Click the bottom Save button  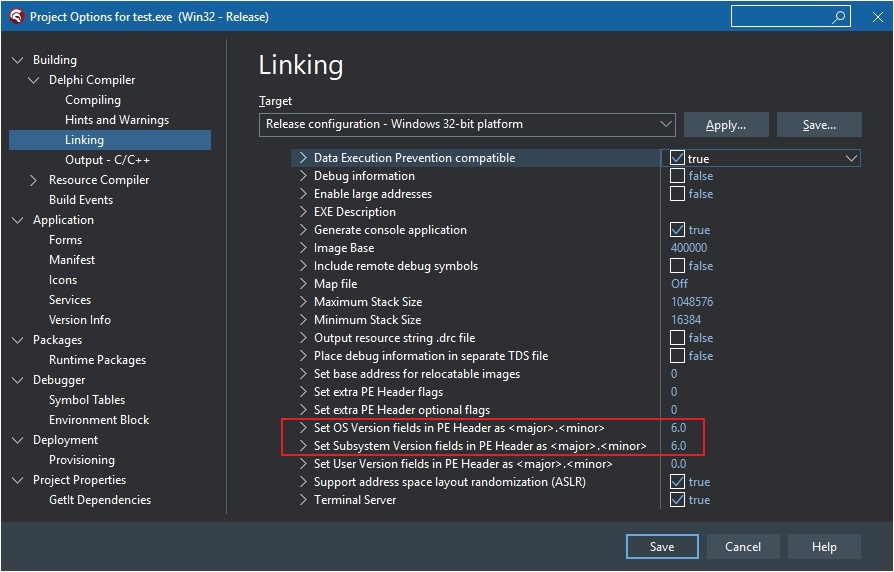pyautogui.click(x=662, y=546)
